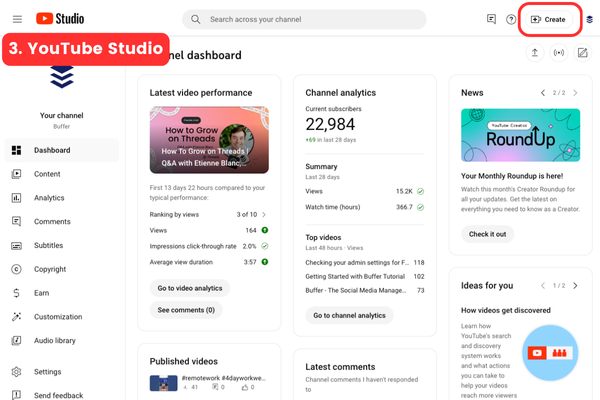Viewport: 600px width, 400px height.
Task: Click the Watch time check icon
Action: (420, 207)
